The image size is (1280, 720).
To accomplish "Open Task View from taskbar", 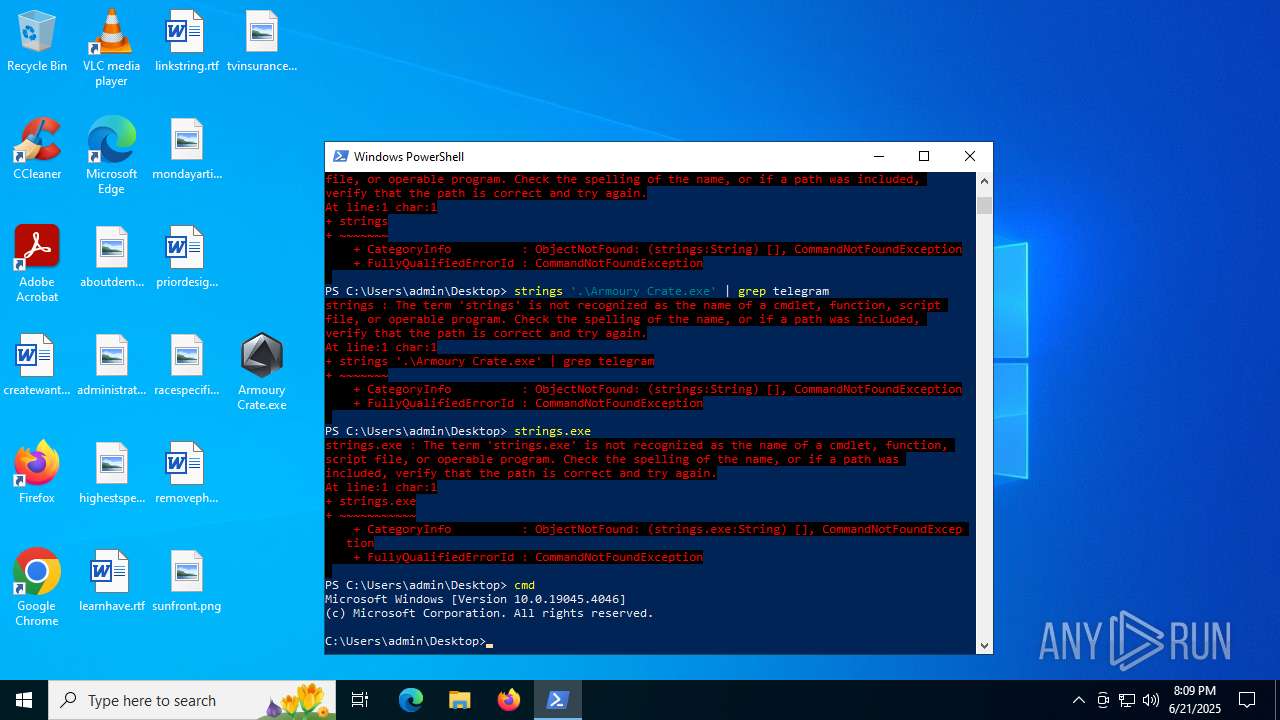I will tap(360, 700).
